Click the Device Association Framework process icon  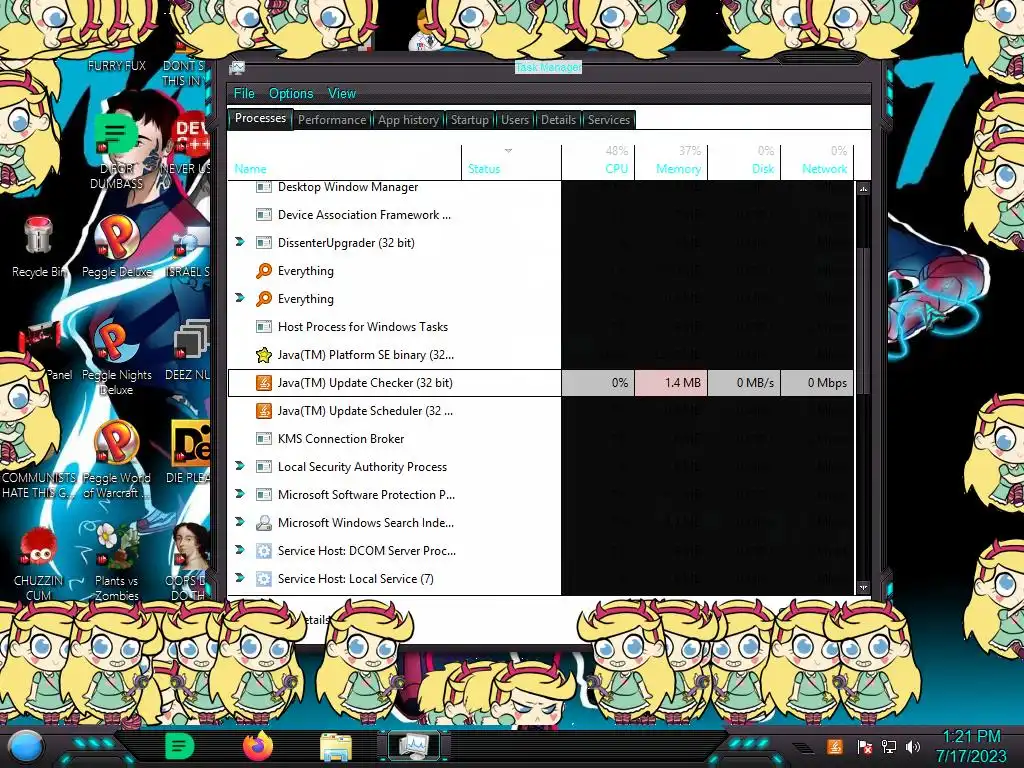click(263, 215)
